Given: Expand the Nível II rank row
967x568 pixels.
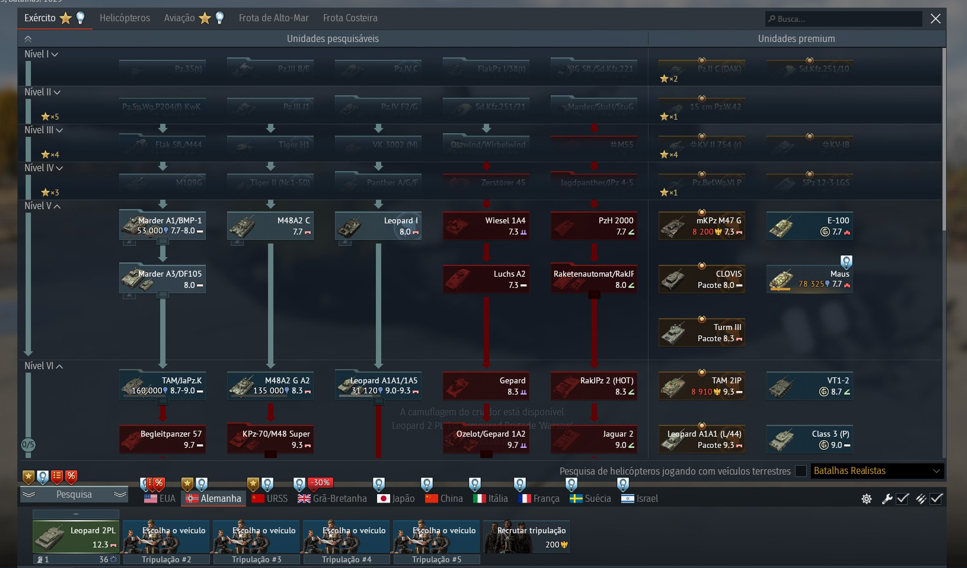Looking at the screenshot, I should tap(42, 92).
